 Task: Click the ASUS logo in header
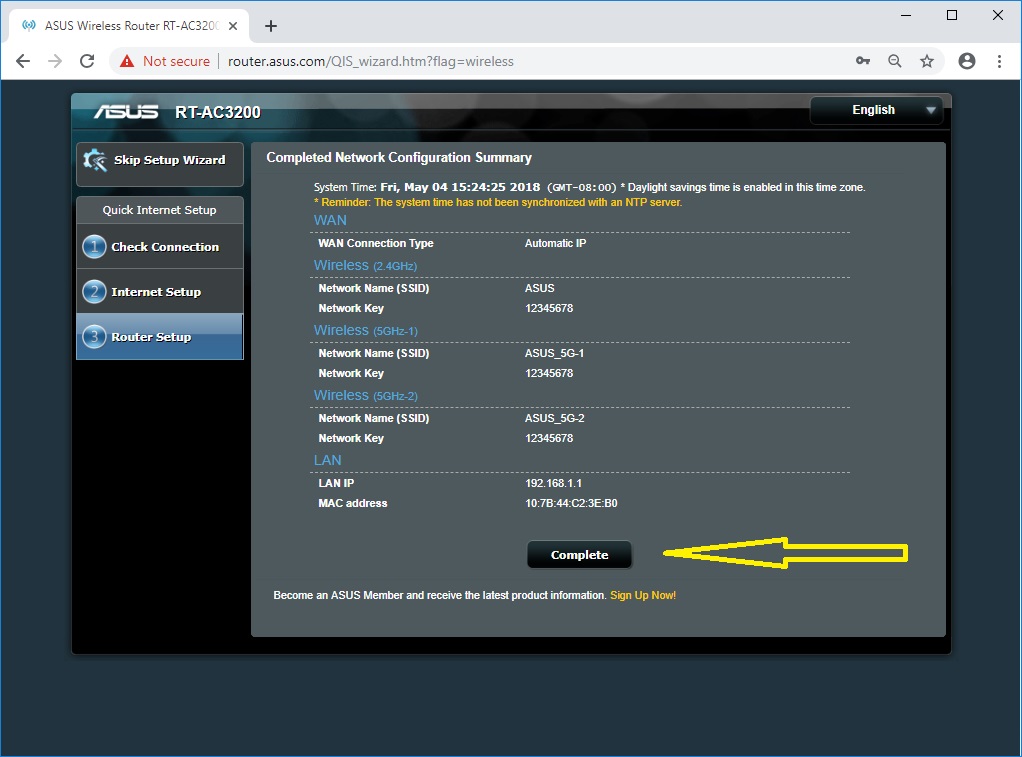126,112
